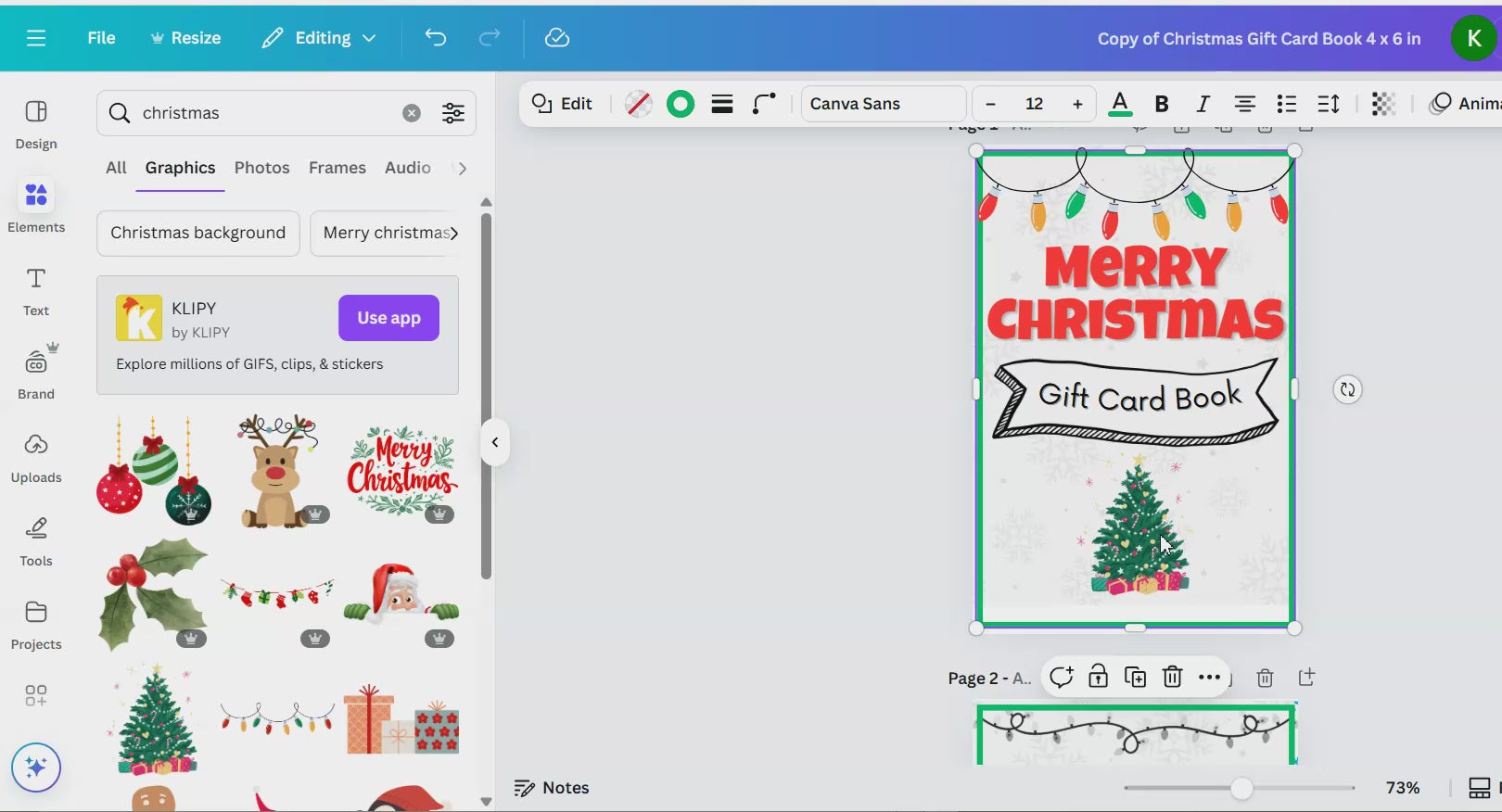Click the KLIPY Use app button
Viewport: 1502px width, 812px height.
point(388,318)
